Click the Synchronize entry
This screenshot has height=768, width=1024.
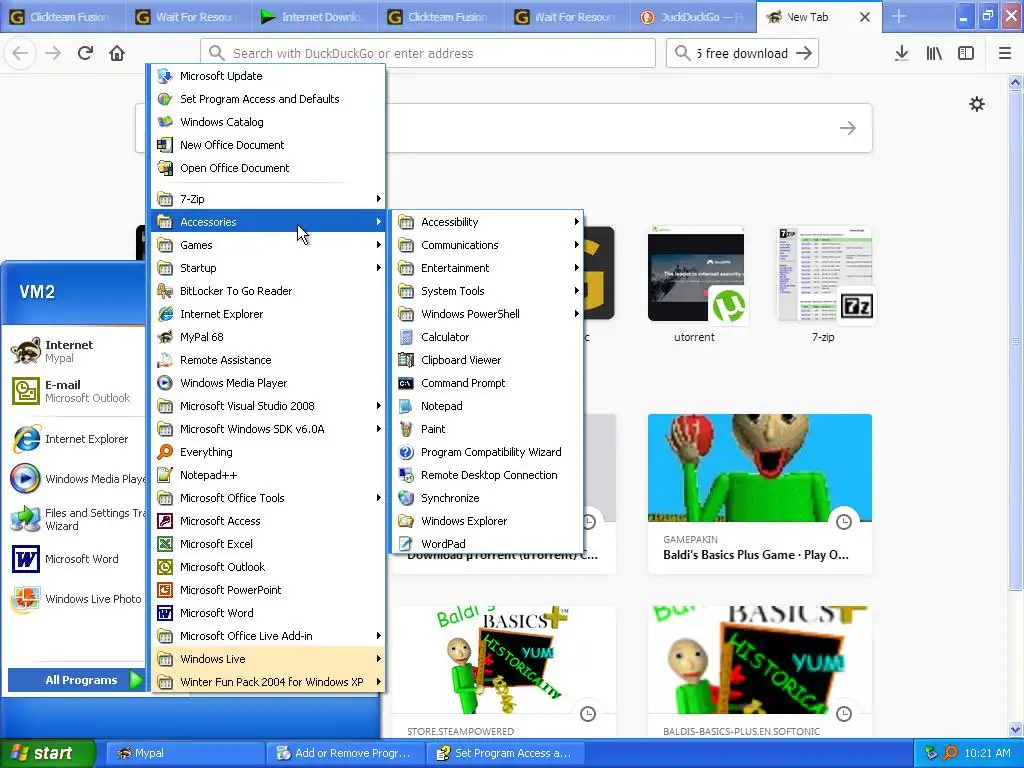pos(487,498)
